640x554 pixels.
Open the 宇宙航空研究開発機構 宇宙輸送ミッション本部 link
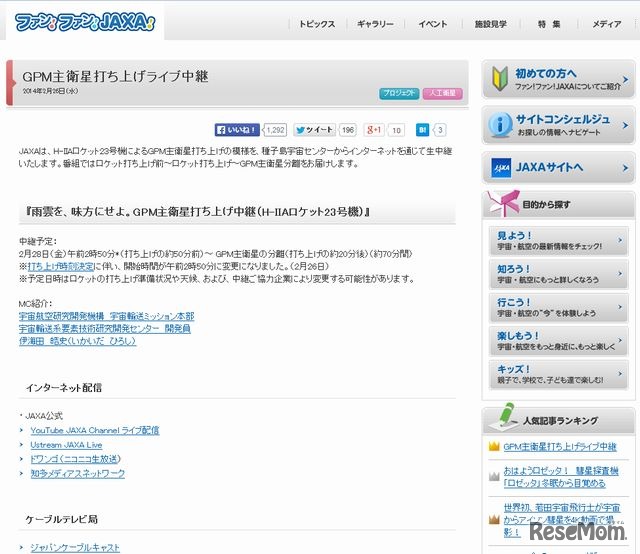point(107,316)
